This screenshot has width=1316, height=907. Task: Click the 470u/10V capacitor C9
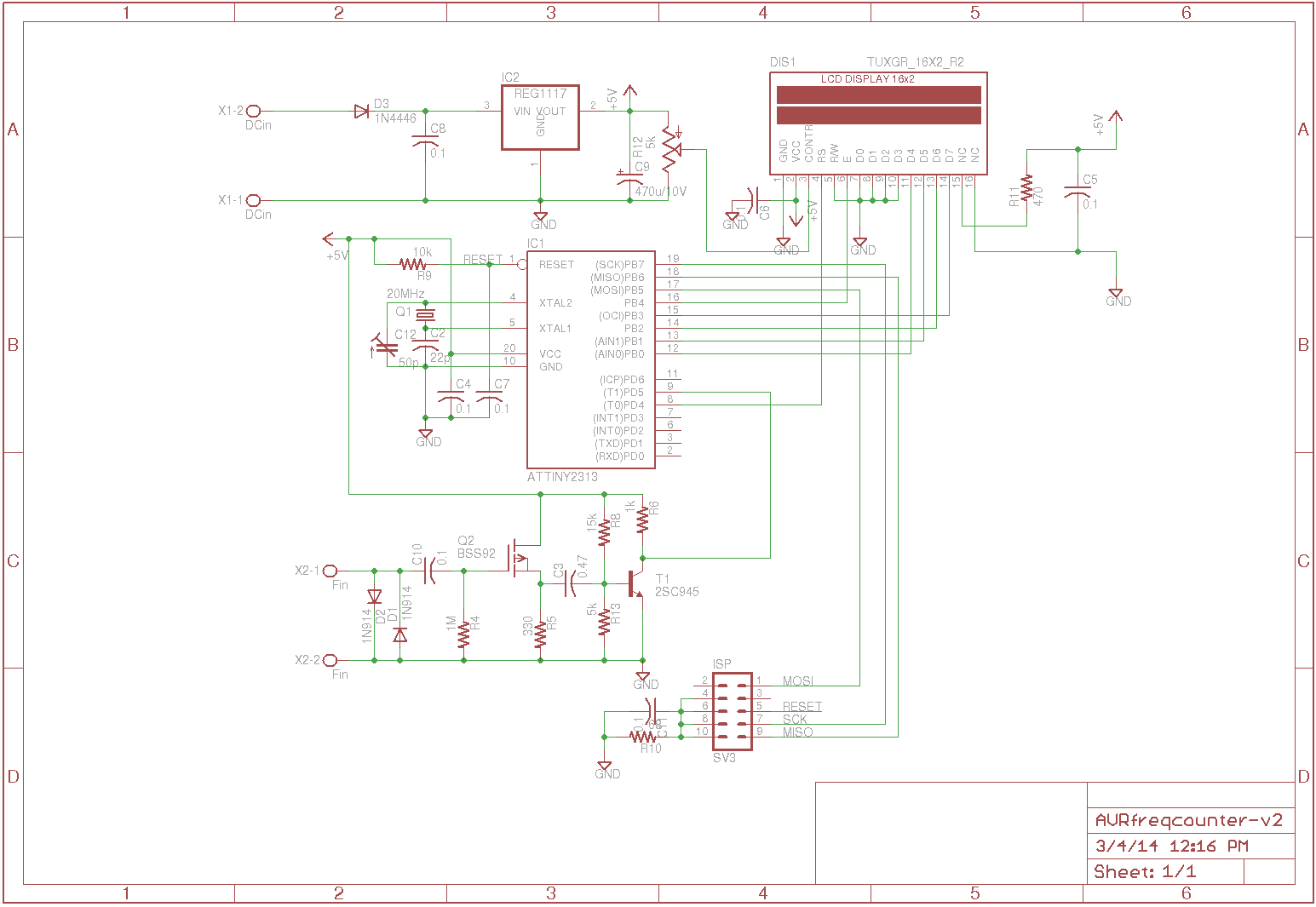pos(630,175)
